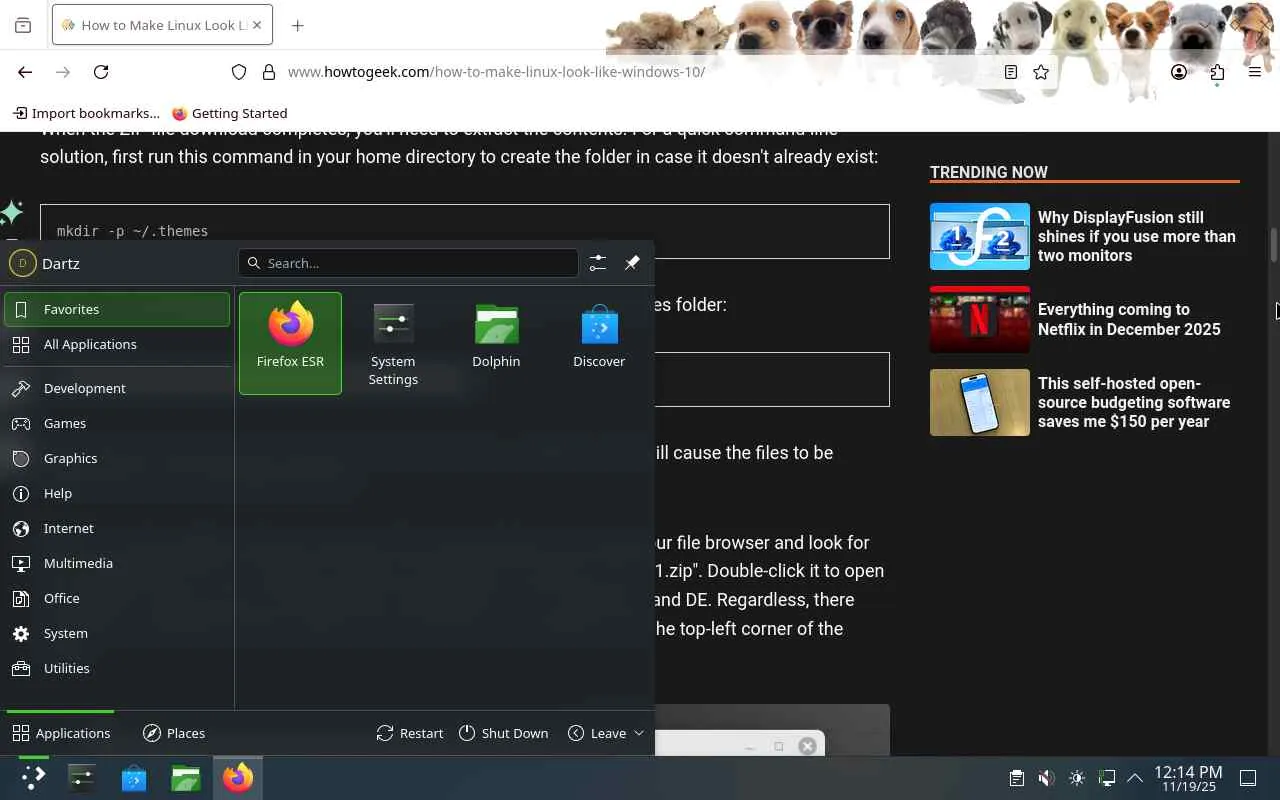The width and height of the screenshot is (1280, 800).
Task: Select the How to Make Linux Look tab
Action: [x=162, y=25]
